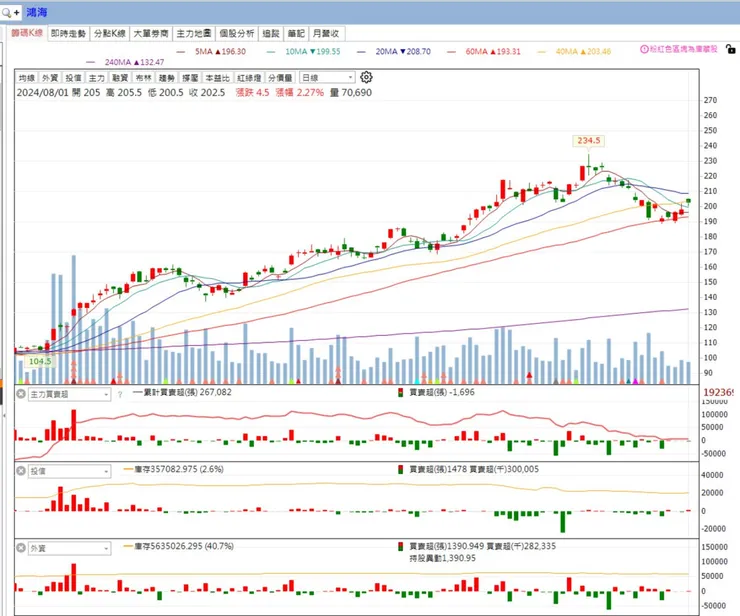Click the padlock icon at top right
This screenshot has height=616, width=740.
731,49
